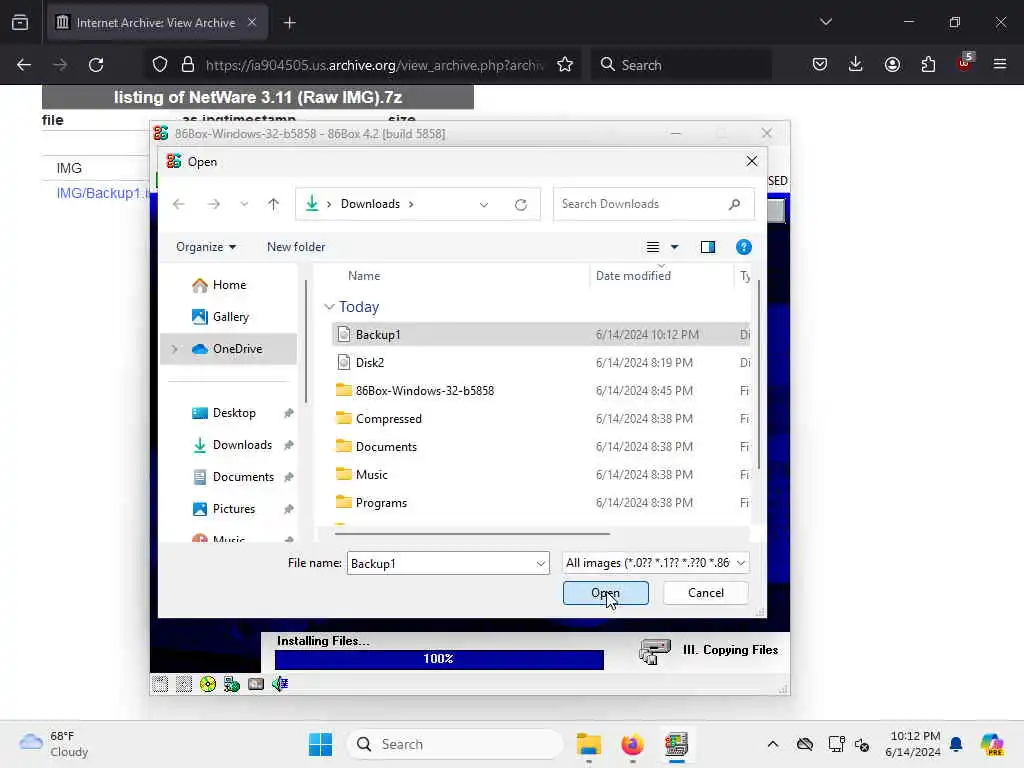Click sound speaker icon in 86Box status bar
The width and height of the screenshot is (1024, 768).
tap(280, 684)
